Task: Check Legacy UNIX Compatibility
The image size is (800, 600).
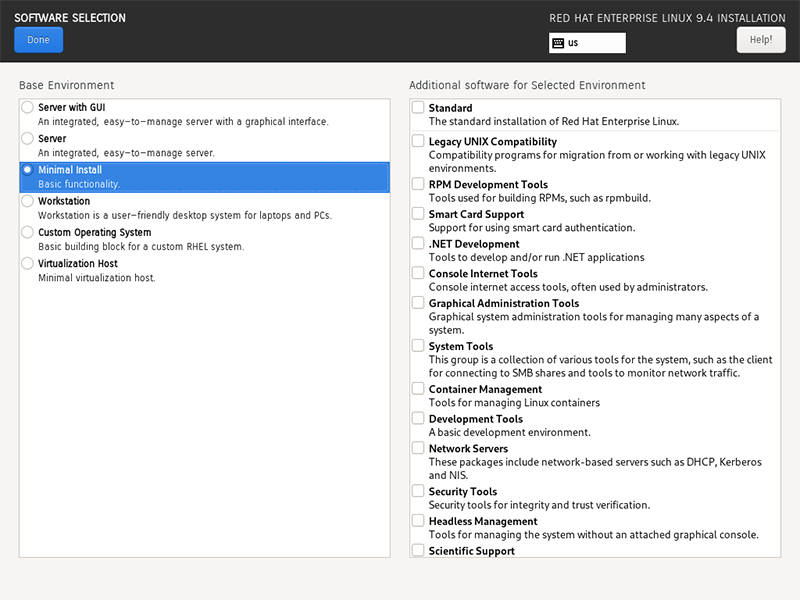Action: 418,141
